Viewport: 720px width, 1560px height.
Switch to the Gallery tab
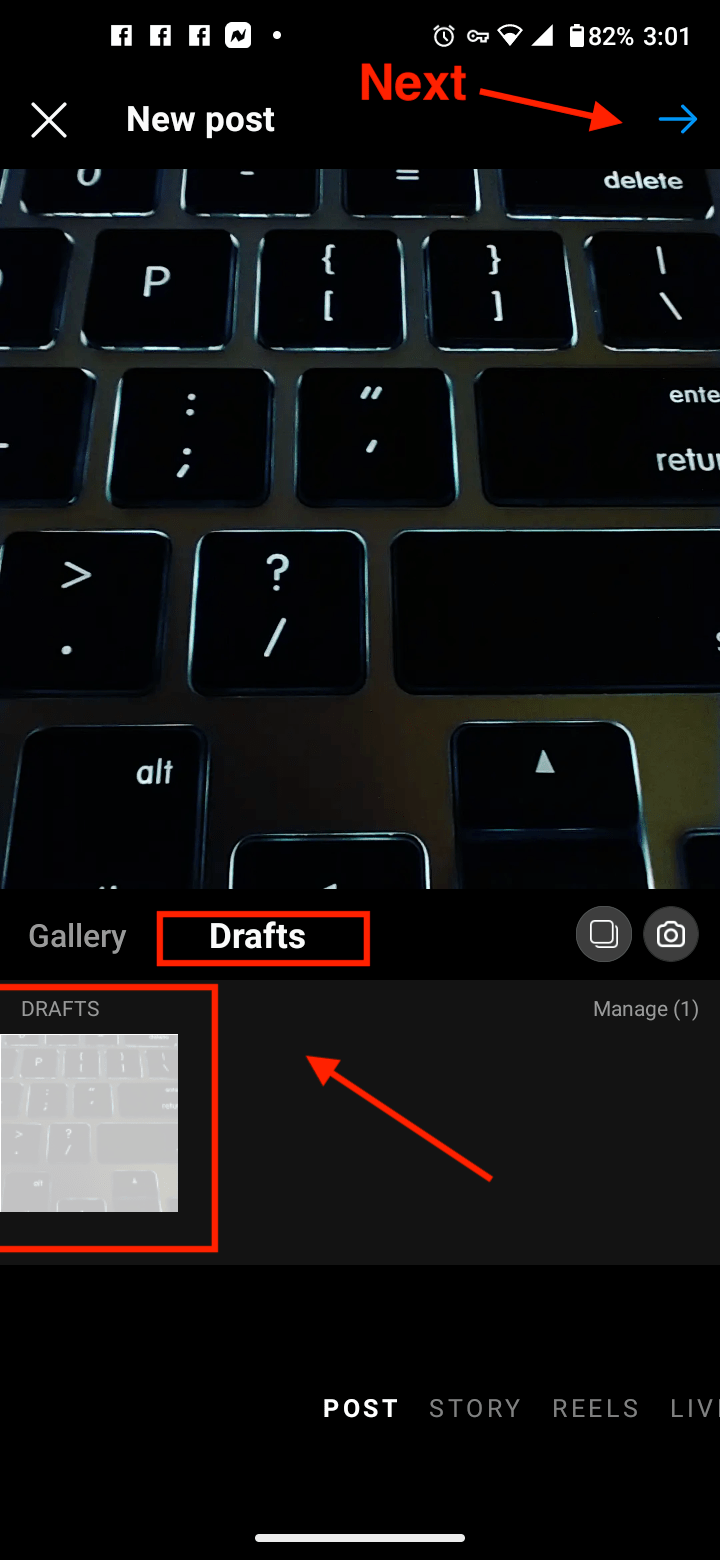tap(77, 936)
